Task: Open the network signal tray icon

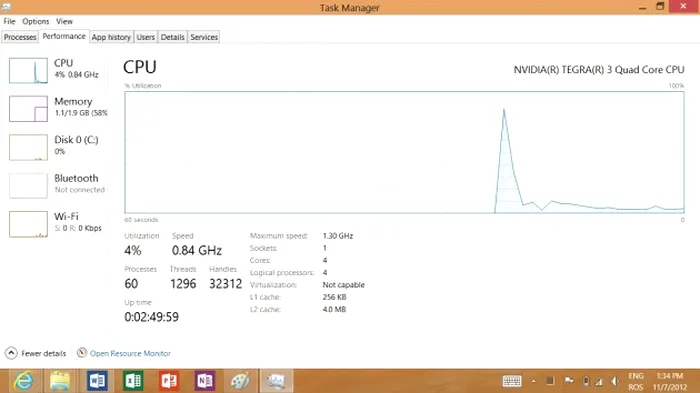Action: [x=599, y=381]
